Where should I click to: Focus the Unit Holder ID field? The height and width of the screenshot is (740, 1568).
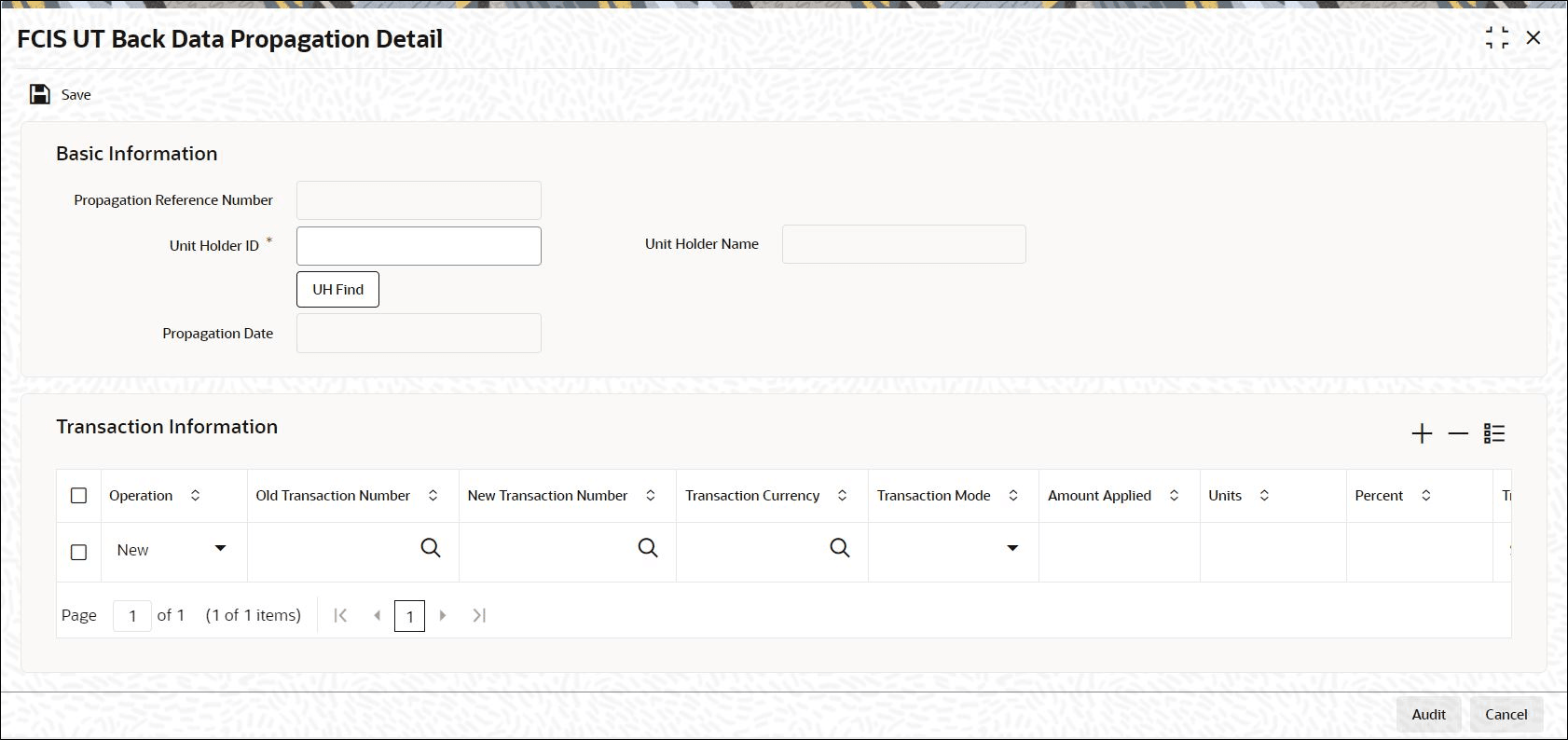coord(419,246)
